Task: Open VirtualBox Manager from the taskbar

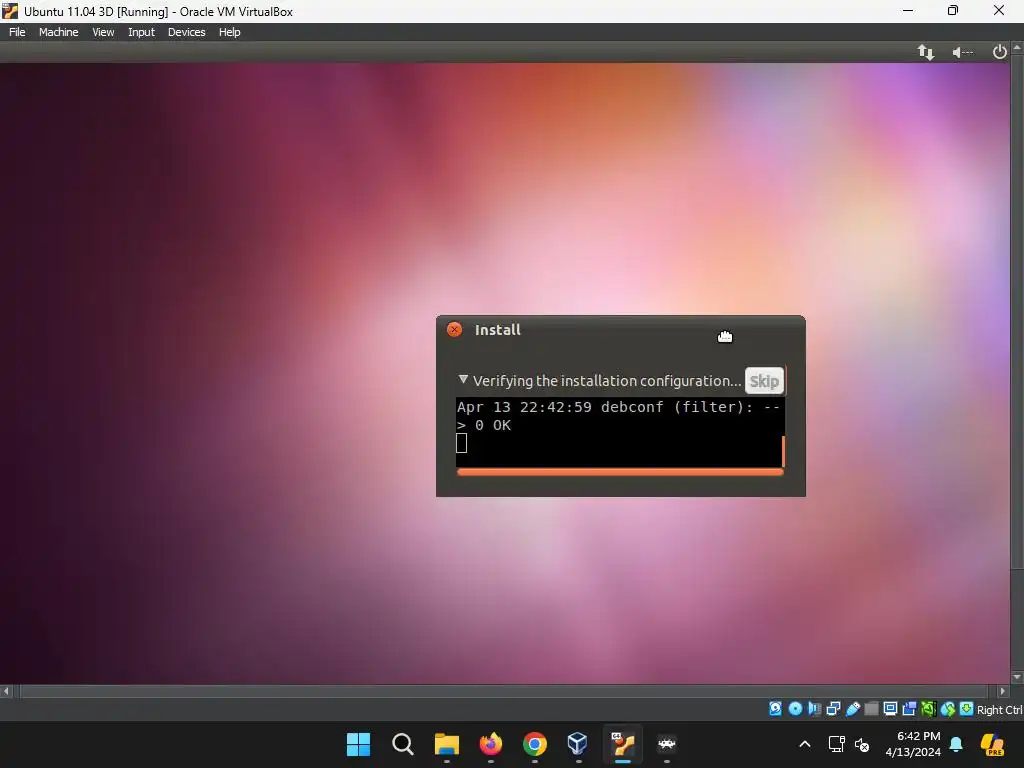Action: pos(578,744)
